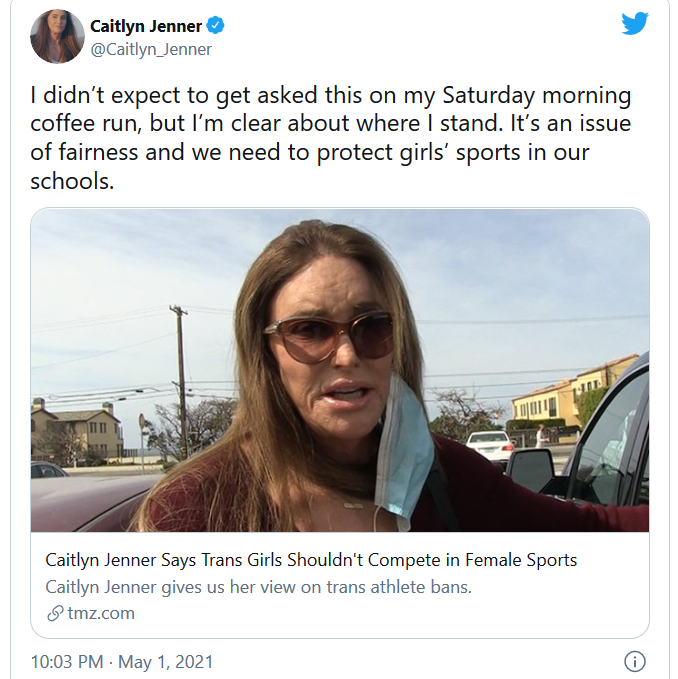This screenshot has height=679, width=678.
Task: Open the article preview image
Action: (x=340, y=370)
